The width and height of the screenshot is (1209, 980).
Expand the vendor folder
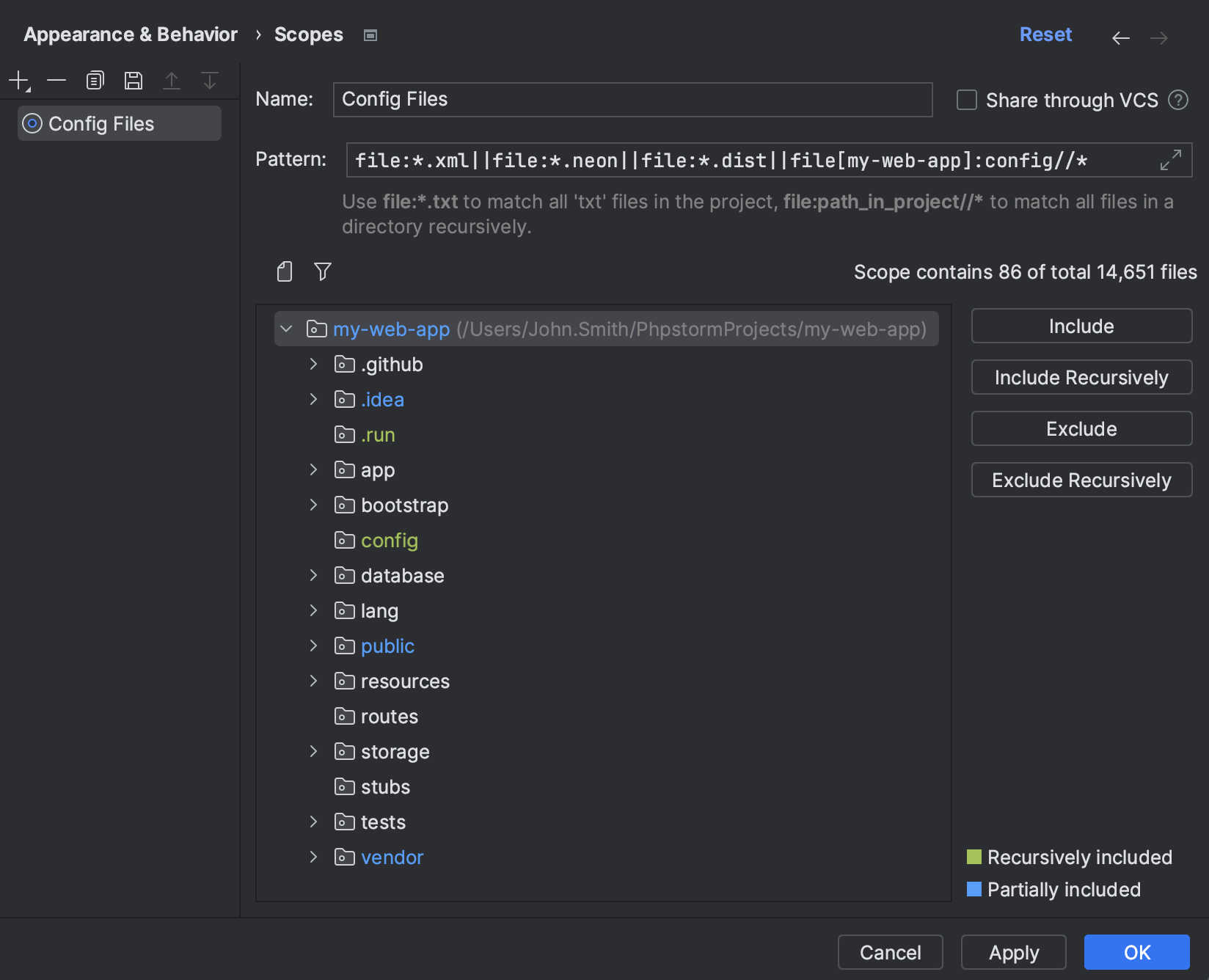[314, 857]
